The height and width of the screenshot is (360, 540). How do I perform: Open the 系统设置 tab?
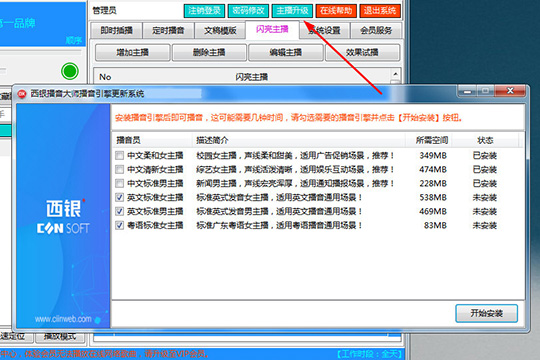324,30
